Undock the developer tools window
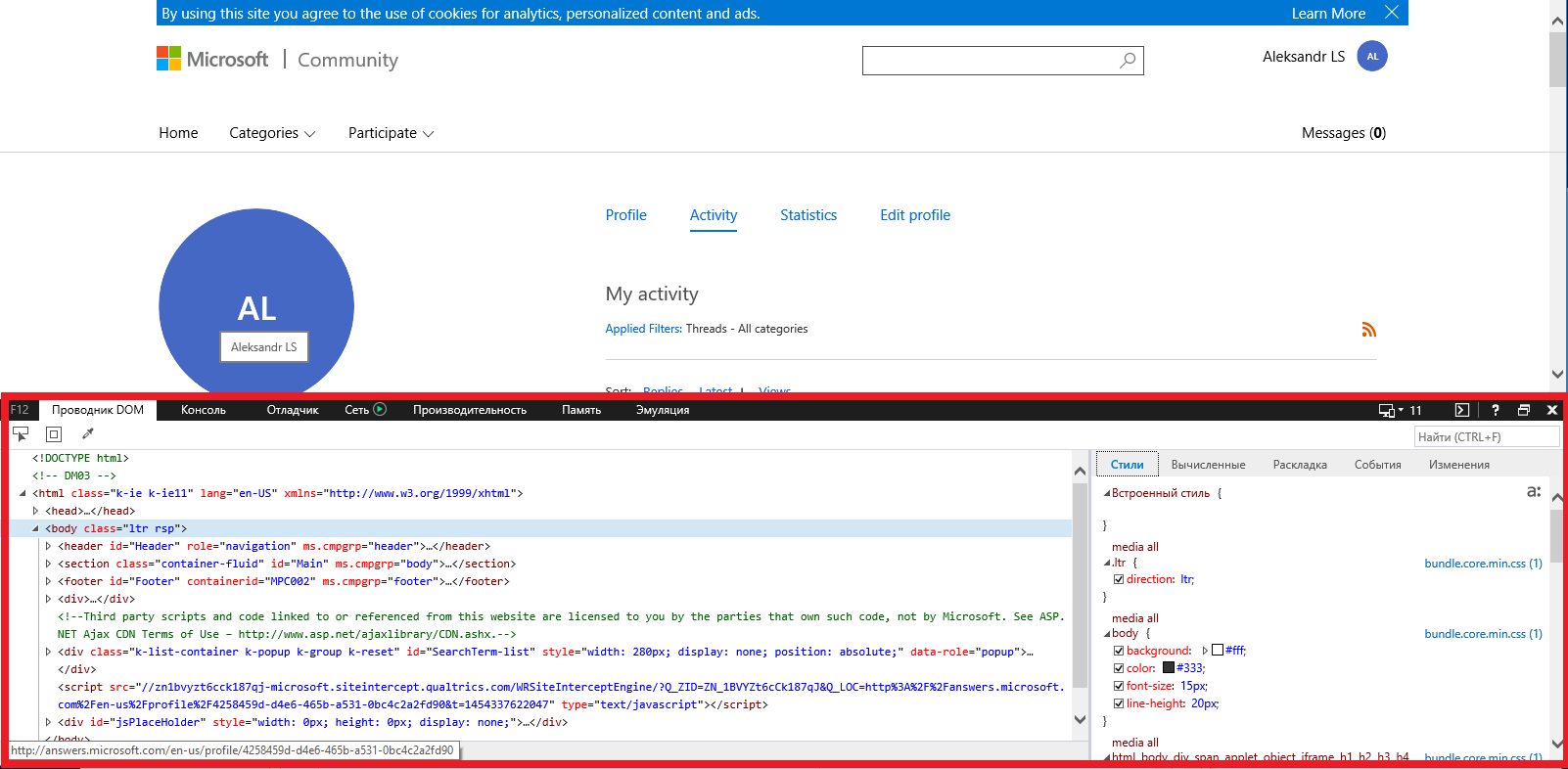The width and height of the screenshot is (1568, 769). (x=1524, y=410)
